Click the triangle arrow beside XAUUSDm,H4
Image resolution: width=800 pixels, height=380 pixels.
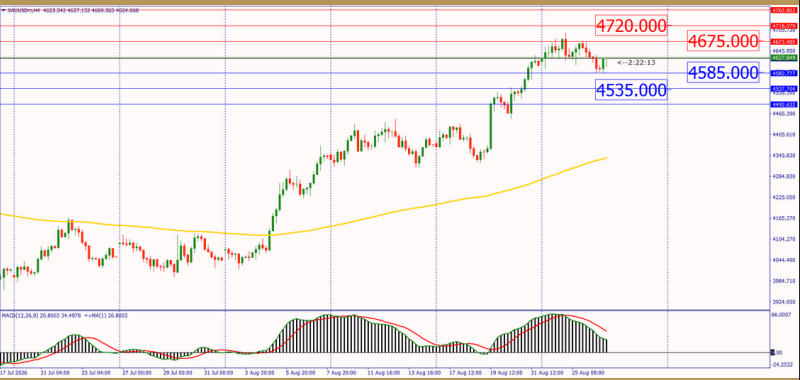(4, 11)
